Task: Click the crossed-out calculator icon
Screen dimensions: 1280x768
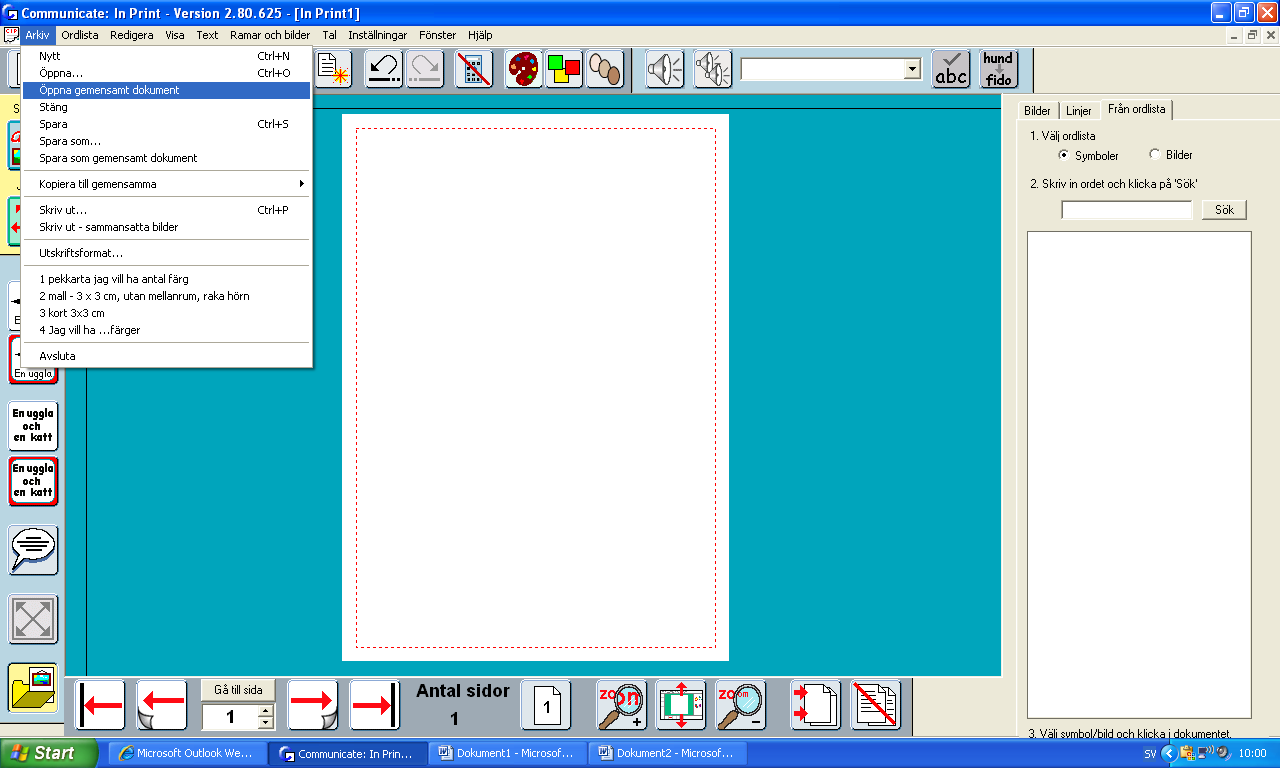Action: (x=473, y=69)
